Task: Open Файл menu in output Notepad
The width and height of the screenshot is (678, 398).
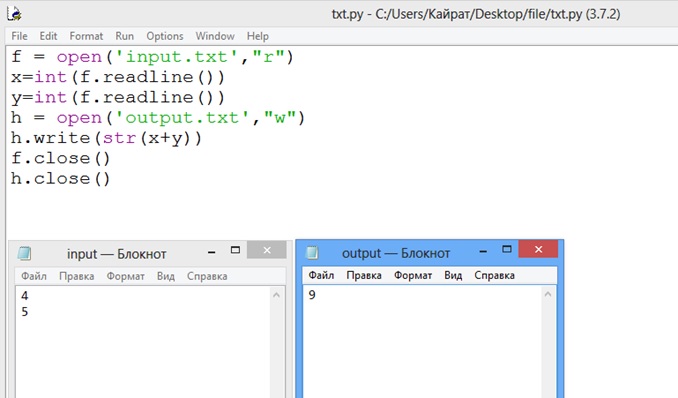Action: (321, 275)
